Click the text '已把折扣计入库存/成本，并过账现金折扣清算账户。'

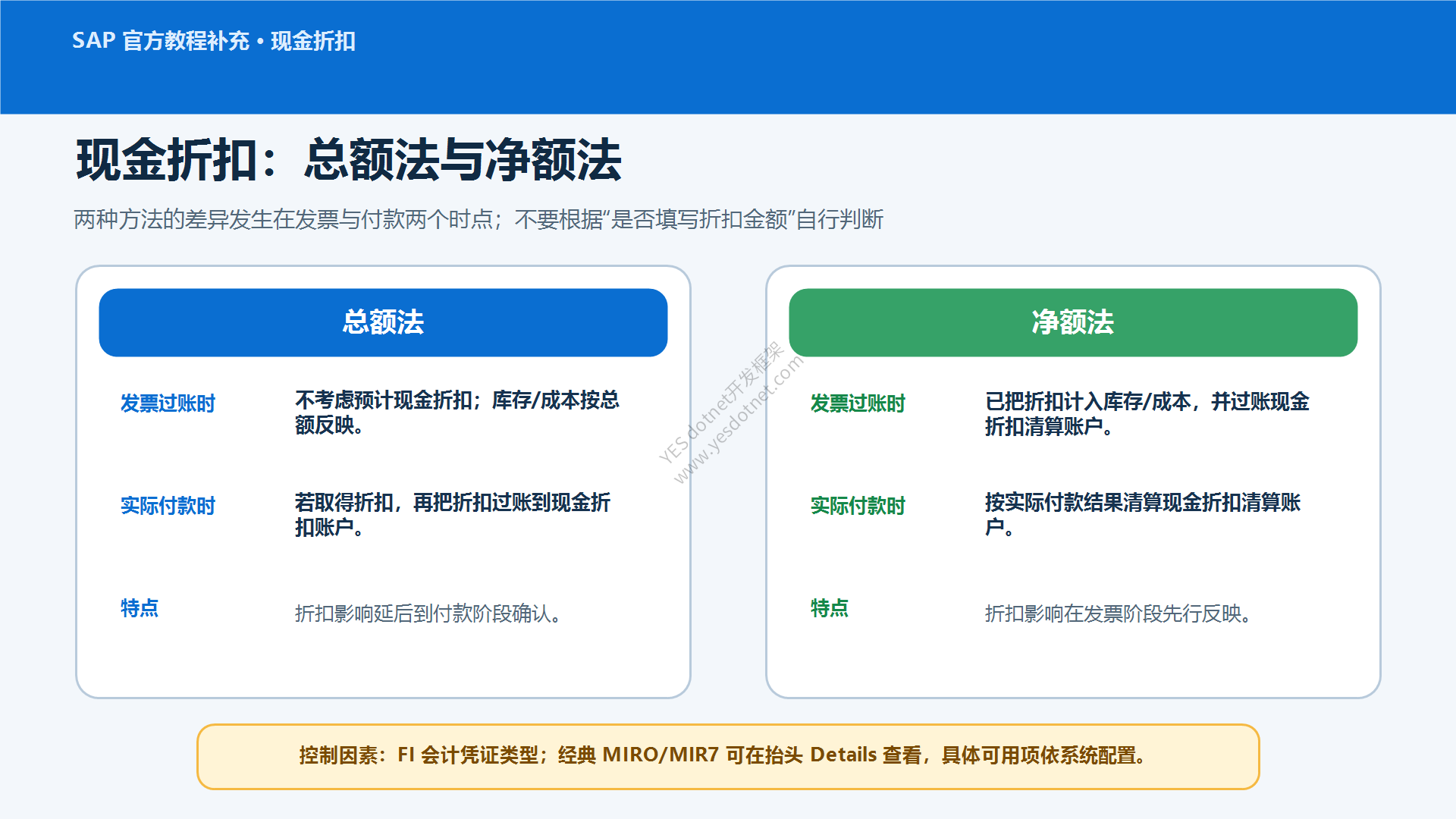coord(1147,414)
